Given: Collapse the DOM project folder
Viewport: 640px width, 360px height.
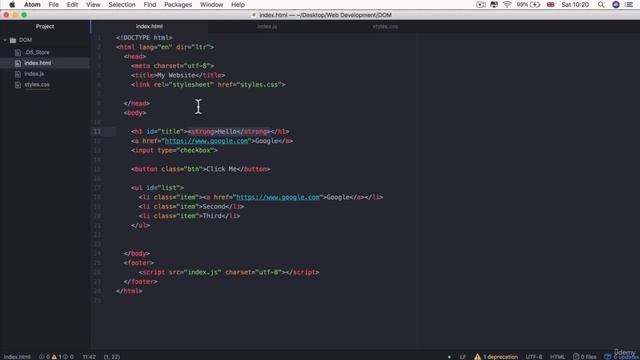Looking at the screenshot, I should coord(5,40).
